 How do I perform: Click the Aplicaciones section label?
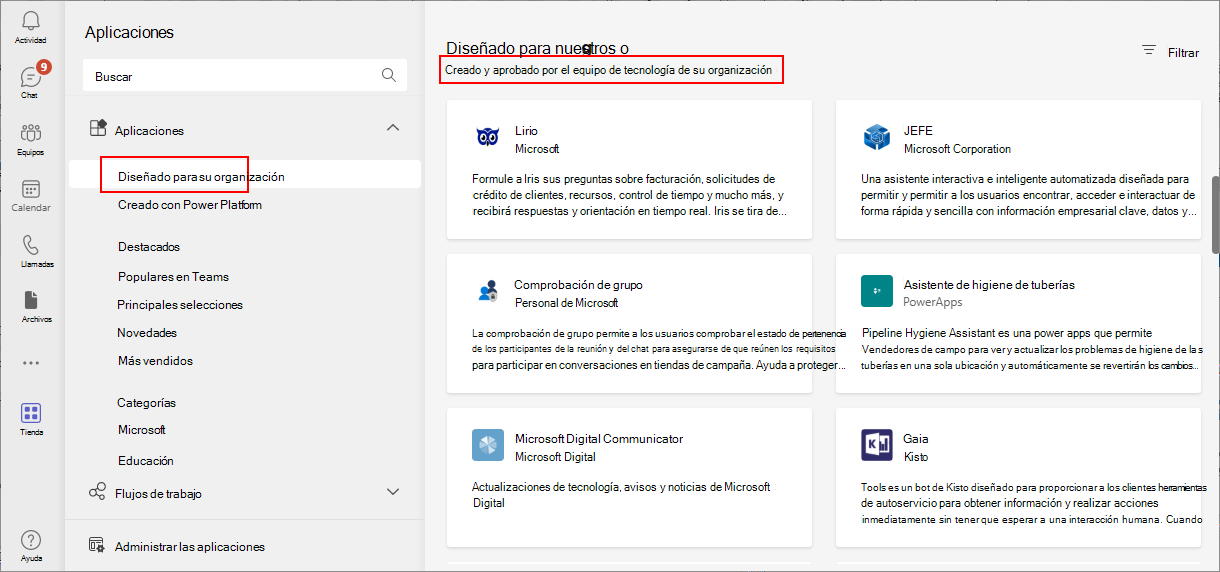point(149,131)
